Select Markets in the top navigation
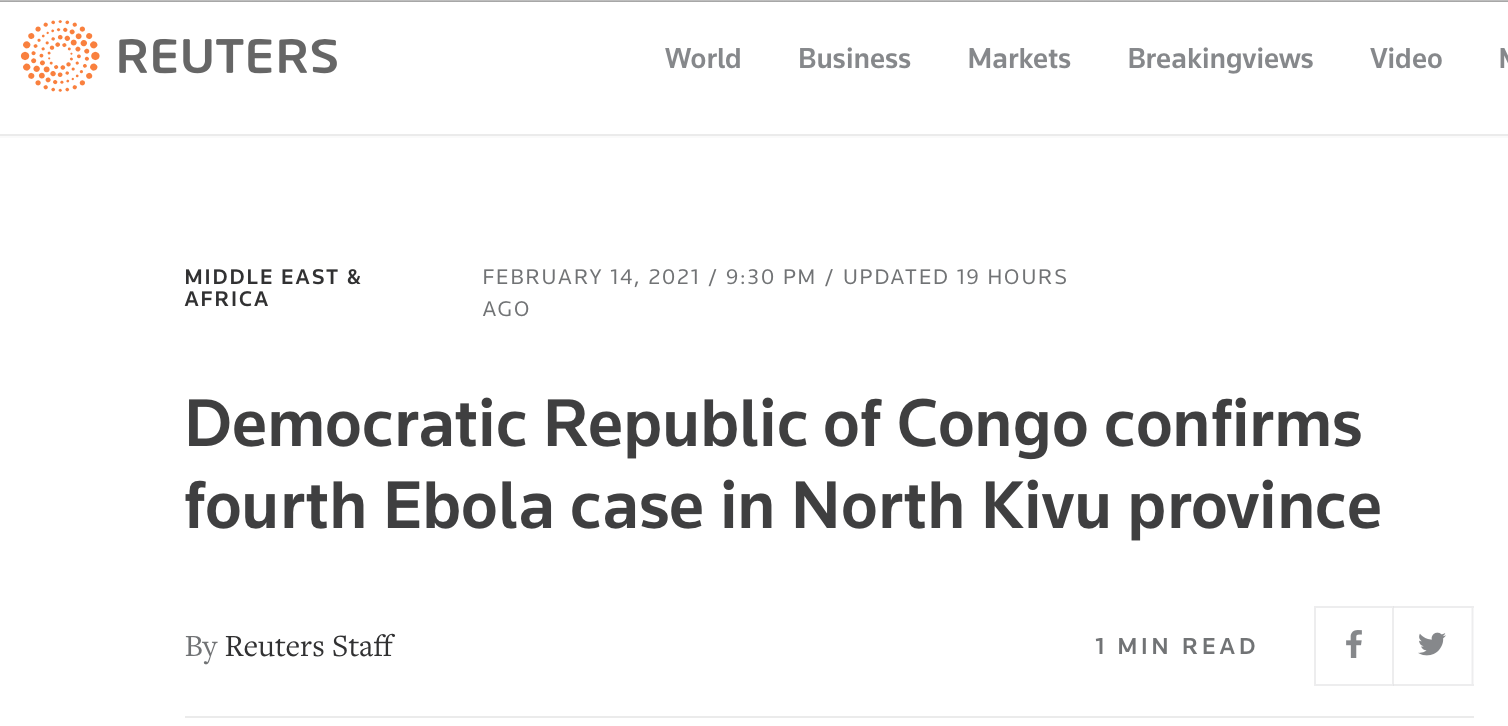 (1019, 59)
